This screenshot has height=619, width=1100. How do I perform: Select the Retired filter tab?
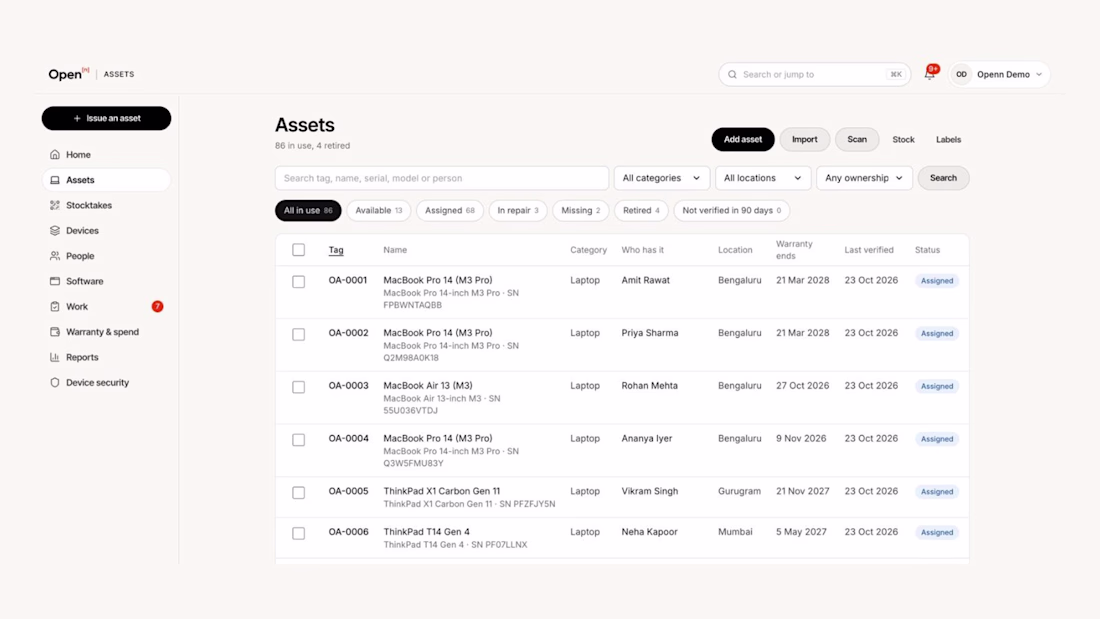click(641, 211)
